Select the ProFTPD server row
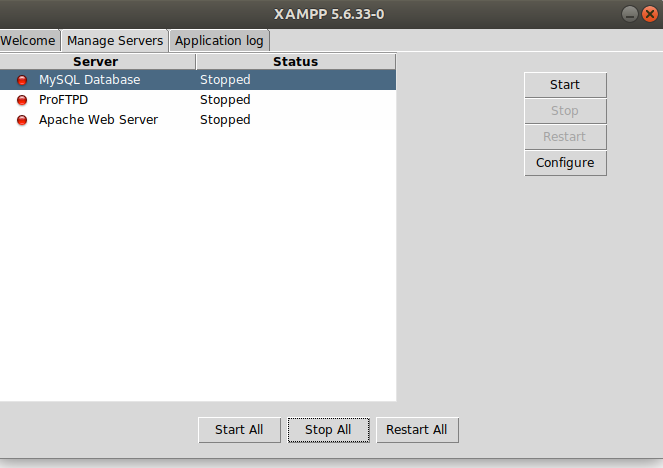Screen dimensions: 663x468 coord(198,100)
